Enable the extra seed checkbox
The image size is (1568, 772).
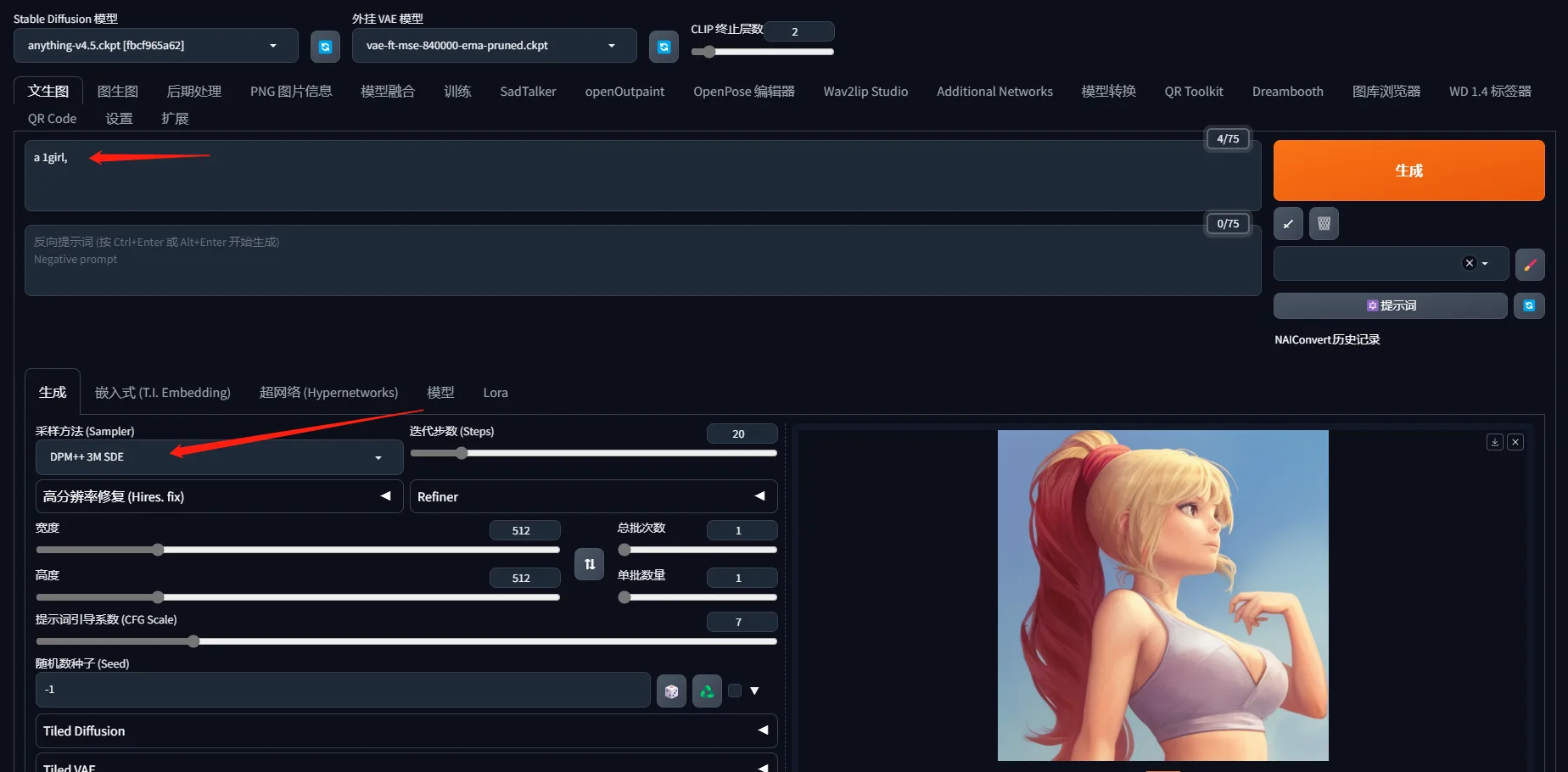[735, 691]
